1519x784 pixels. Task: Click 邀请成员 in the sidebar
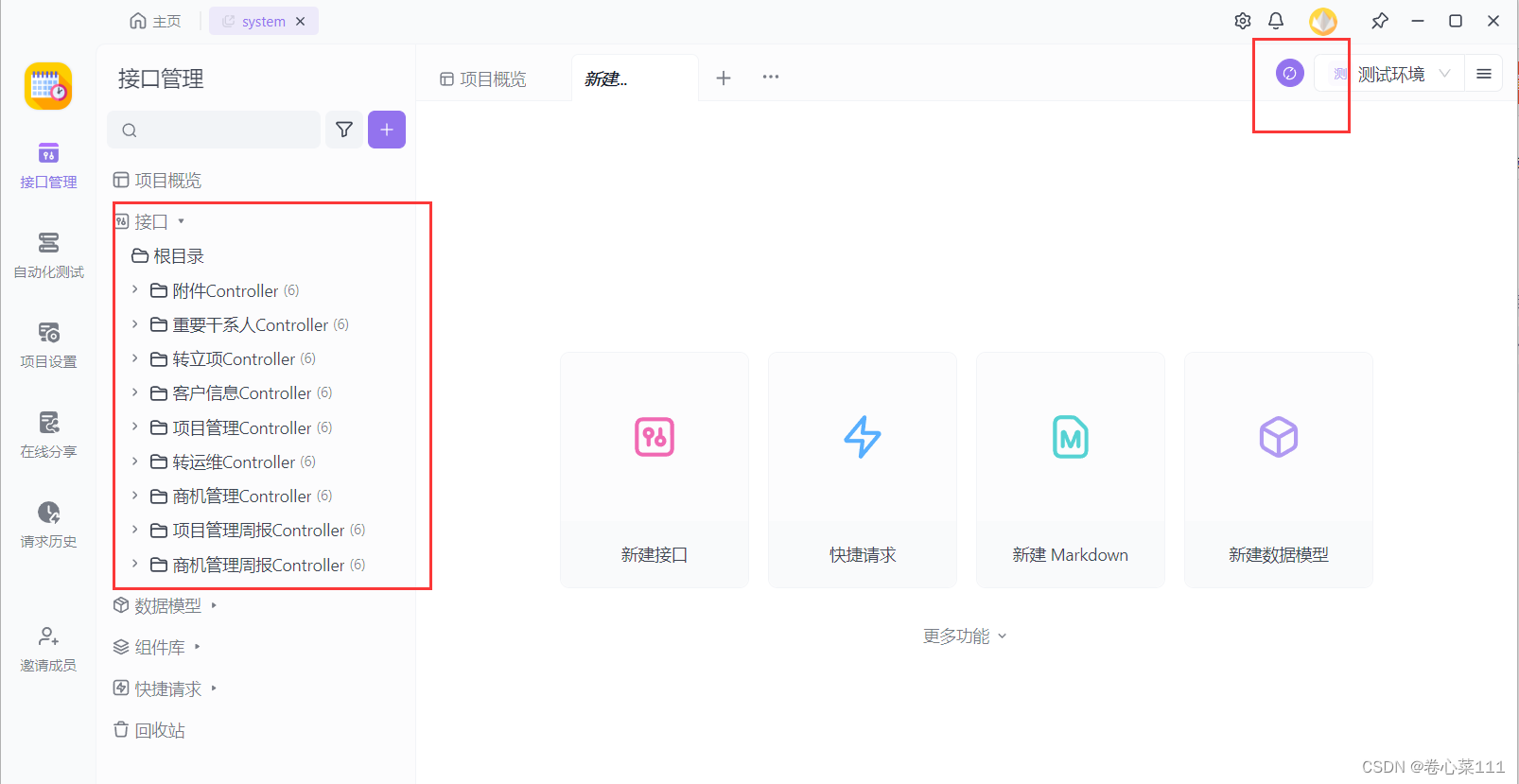pyautogui.click(x=48, y=649)
